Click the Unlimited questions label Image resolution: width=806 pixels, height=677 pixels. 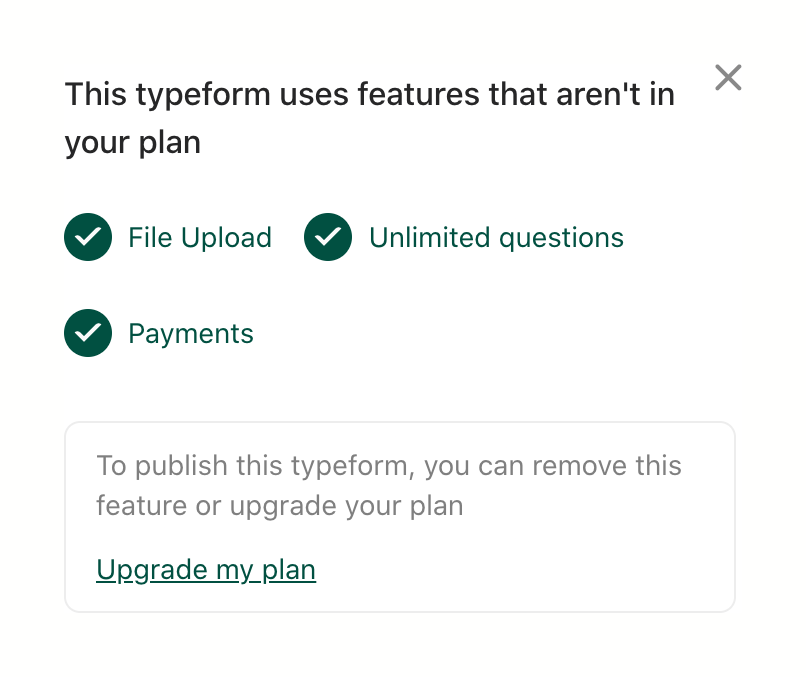pos(496,237)
